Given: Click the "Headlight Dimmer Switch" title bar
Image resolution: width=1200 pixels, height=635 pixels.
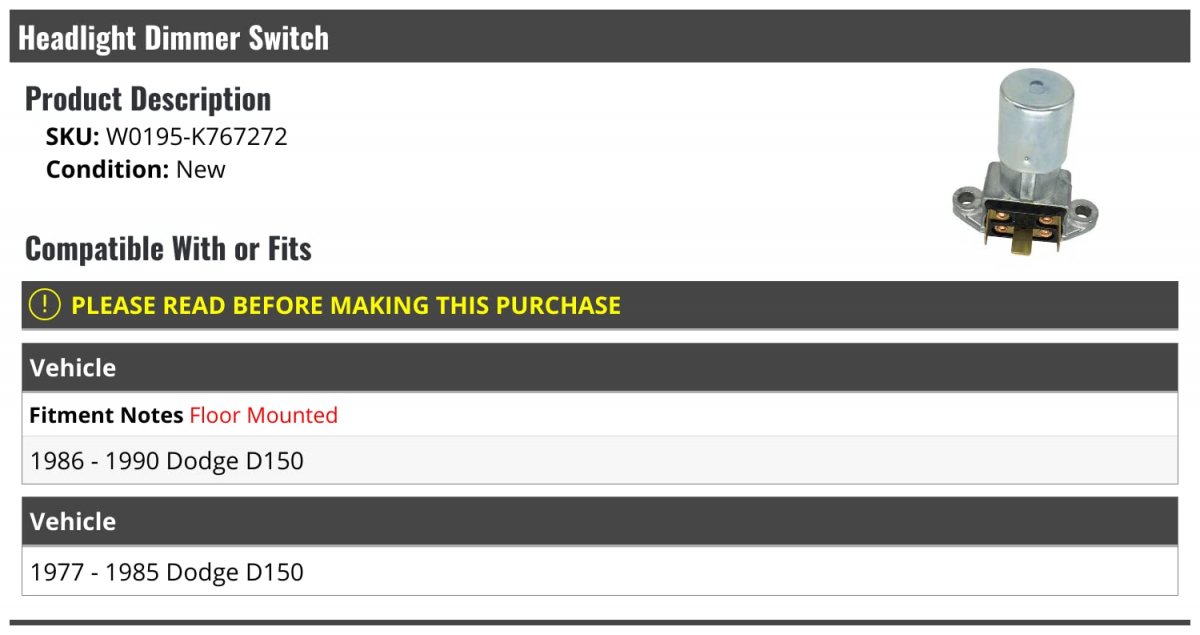Looking at the screenshot, I should click(174, 38).
